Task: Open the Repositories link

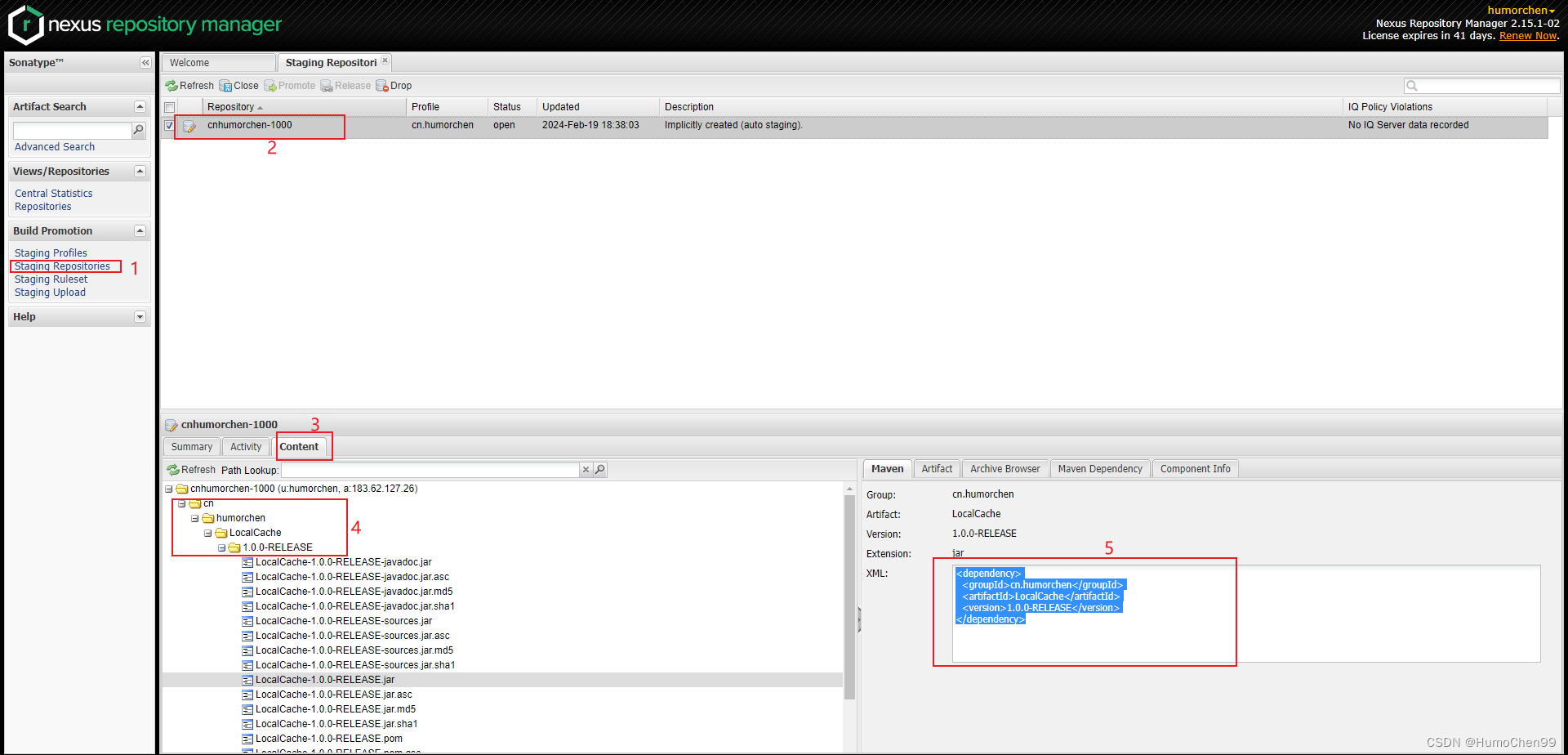Action: click(43, 207)
